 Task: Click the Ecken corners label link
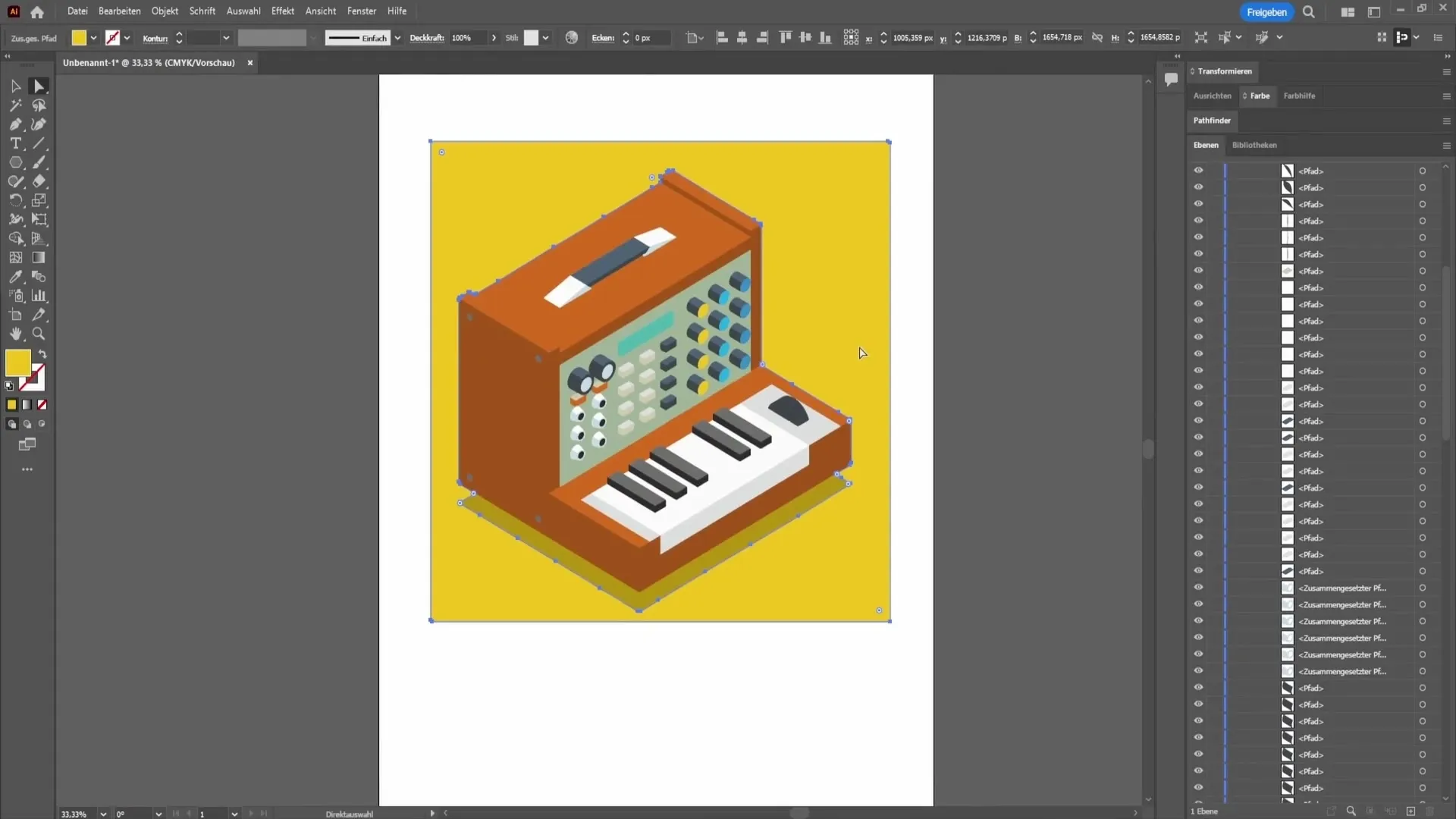click(x=603, y=38)
